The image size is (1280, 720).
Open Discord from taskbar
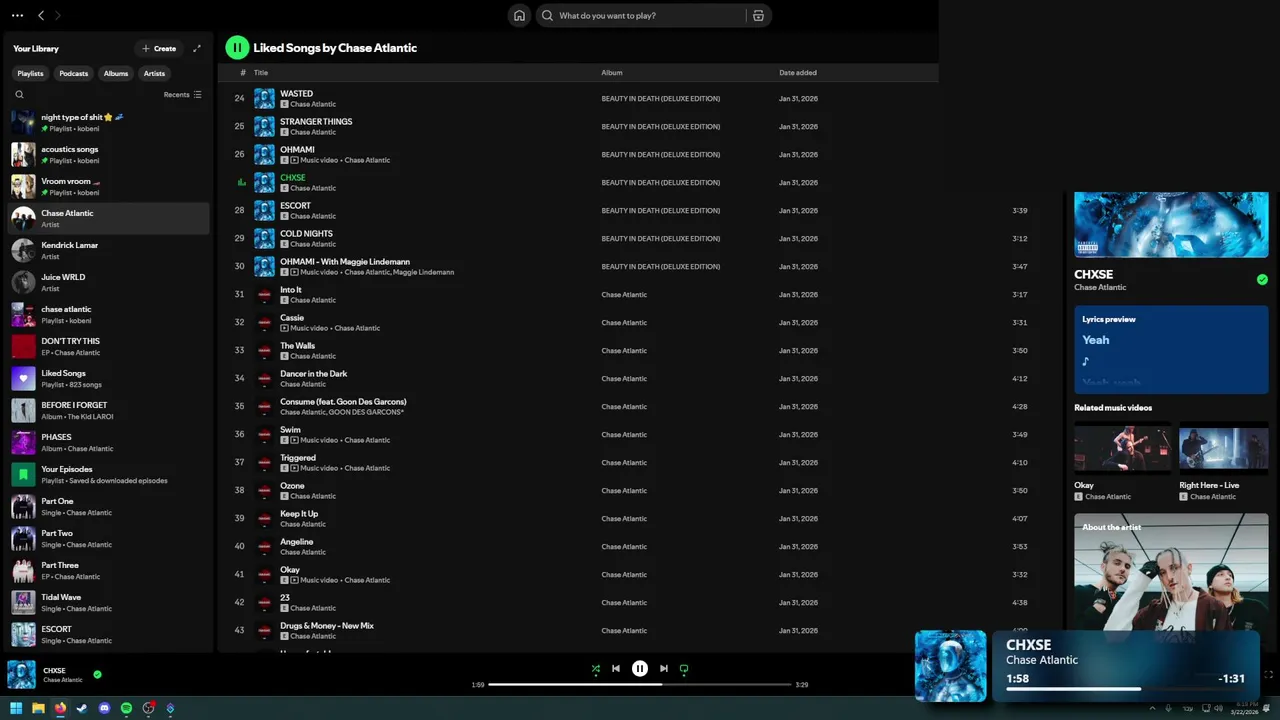pos(104,708)
